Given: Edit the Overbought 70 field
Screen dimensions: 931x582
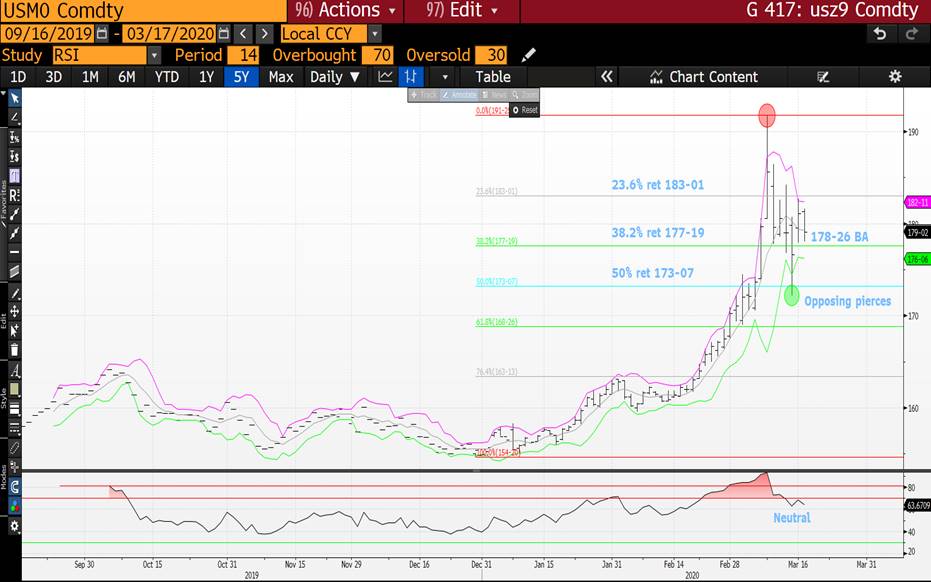Looking at the screenshot, I should (378, 55).
